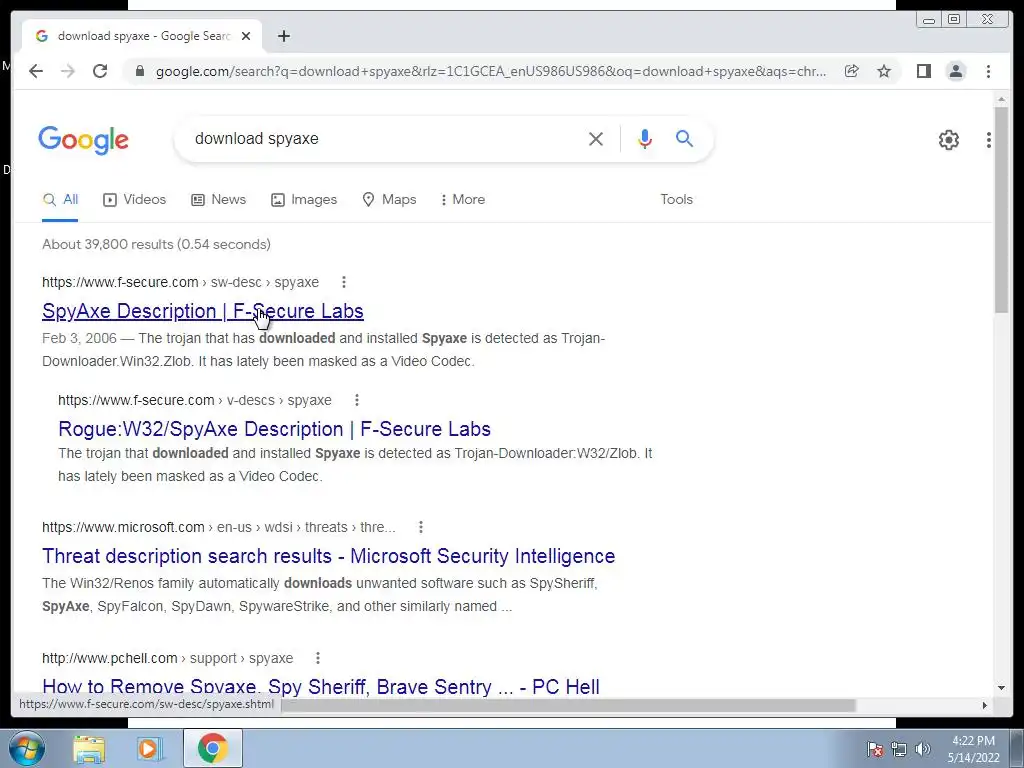The image size is (1024, 768).
Task: Open the volume speaker tray icon
Action: (922, 749)
